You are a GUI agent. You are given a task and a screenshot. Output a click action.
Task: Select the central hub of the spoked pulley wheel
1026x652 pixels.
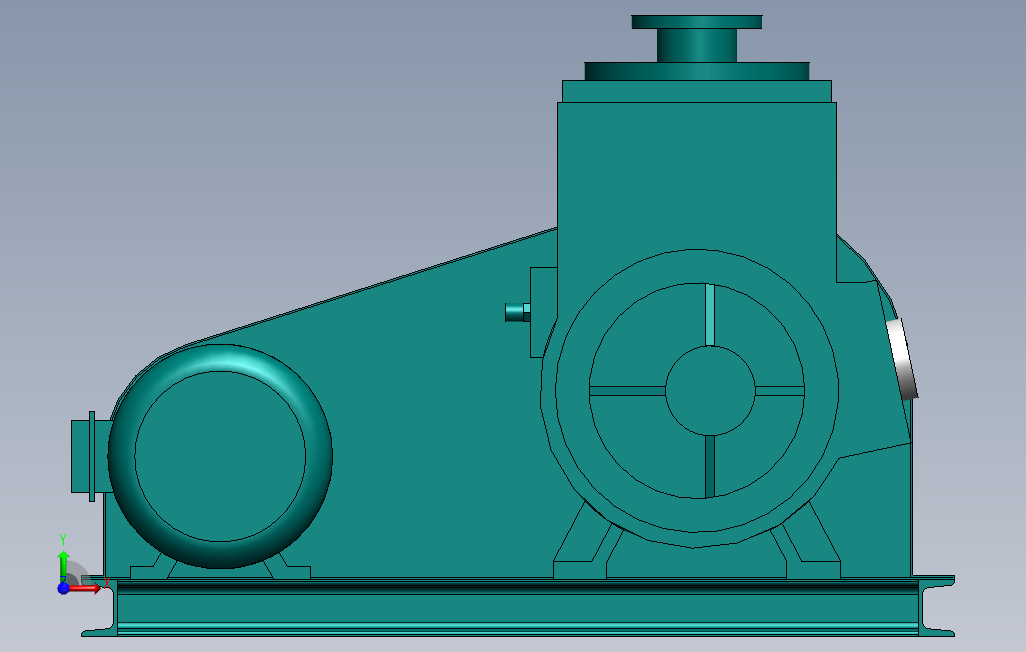pos(710,390)
